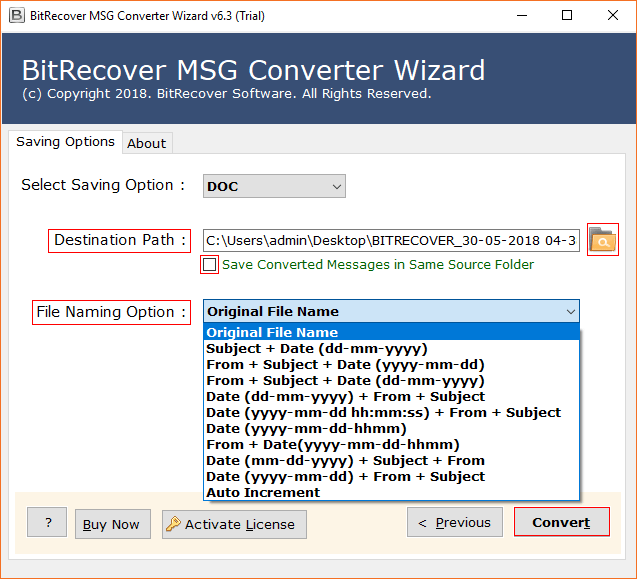The image size is (637, 579).
Task: Open the Saving Options tab
Action: pyautogui.click(x=65, y=142)
